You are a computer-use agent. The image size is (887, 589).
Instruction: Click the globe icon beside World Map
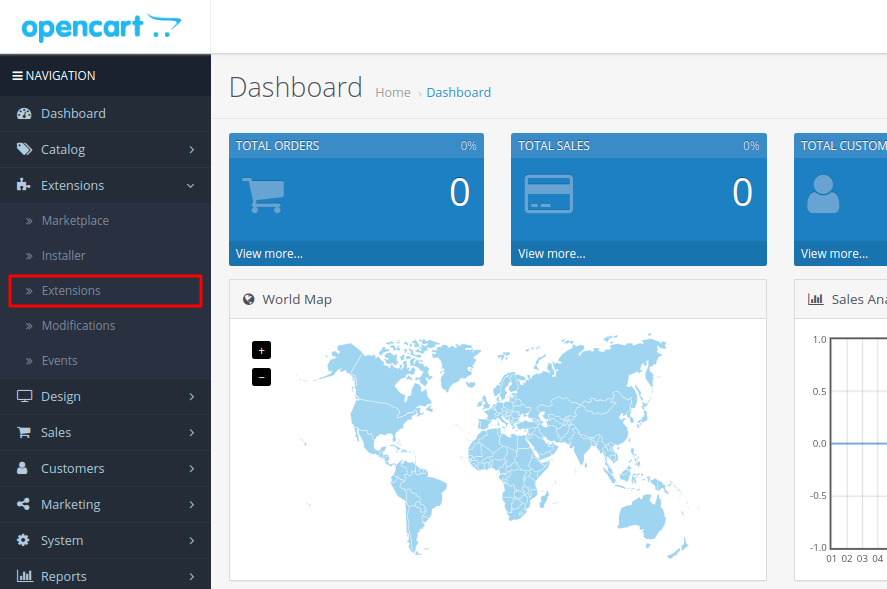pos(248,299)
